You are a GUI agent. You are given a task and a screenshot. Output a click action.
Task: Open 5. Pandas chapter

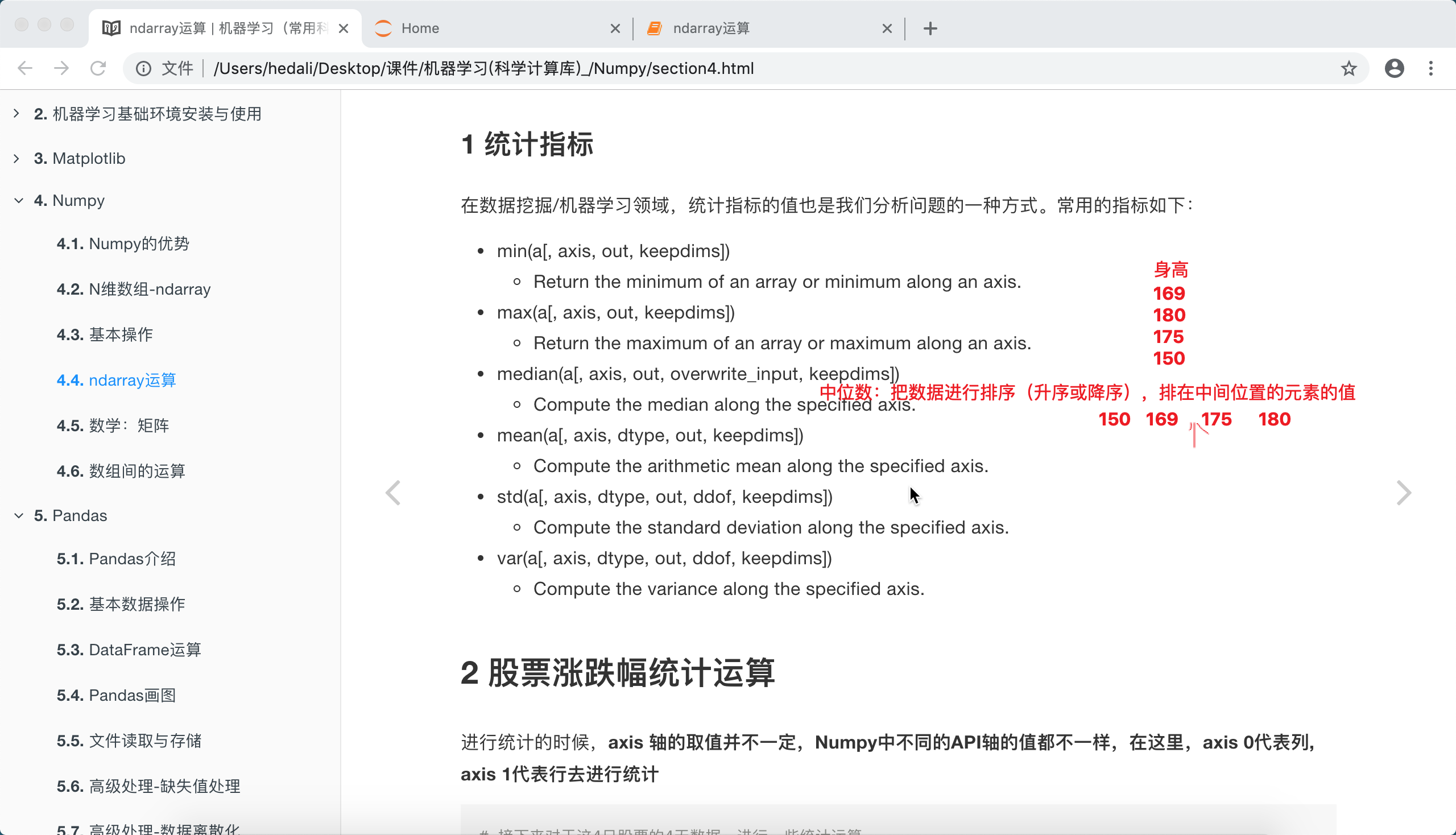click(x=70, y=515)
